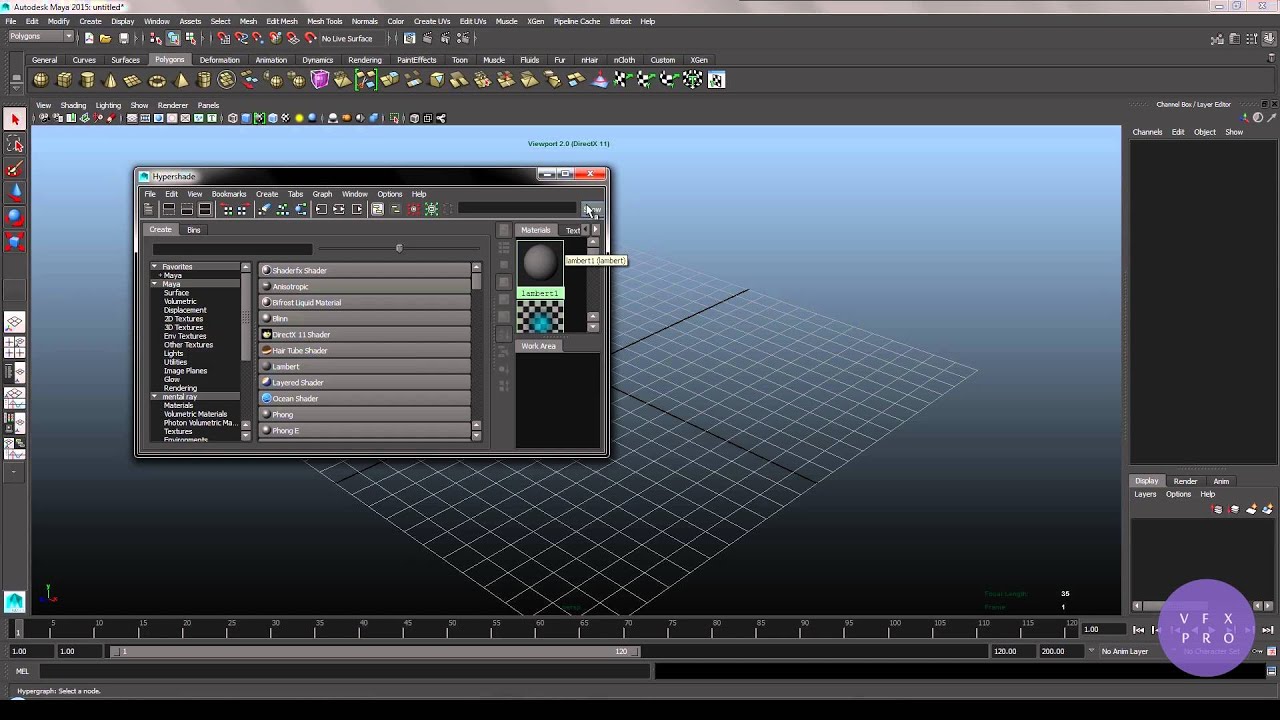Expand the Maya item under Favorites
The height and width of the screenshot is (720, 1280).
pyautogui.click(x=160, y=276)
